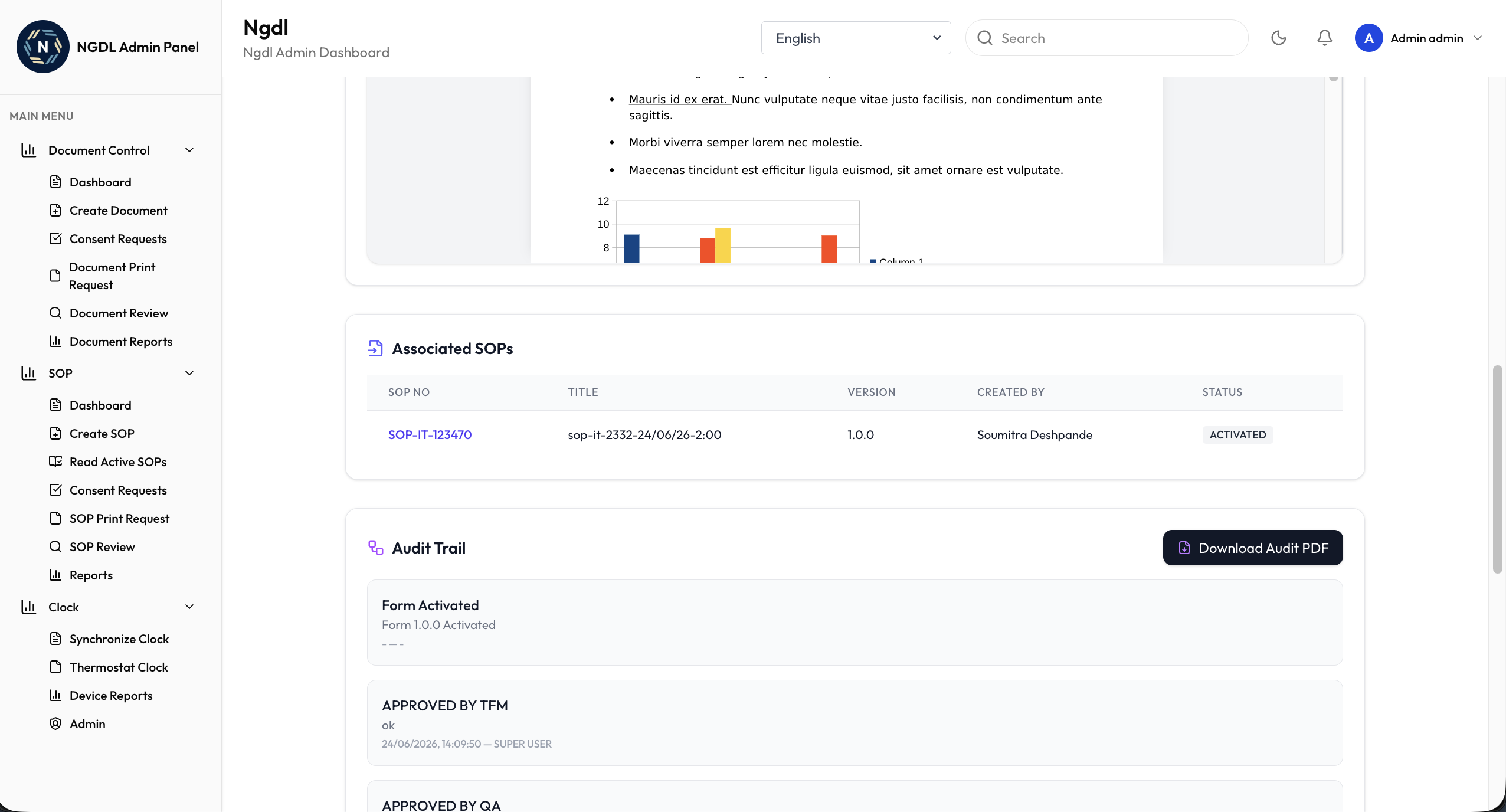
Task: Click the Admin shield icon
Action: pos(55,723)
